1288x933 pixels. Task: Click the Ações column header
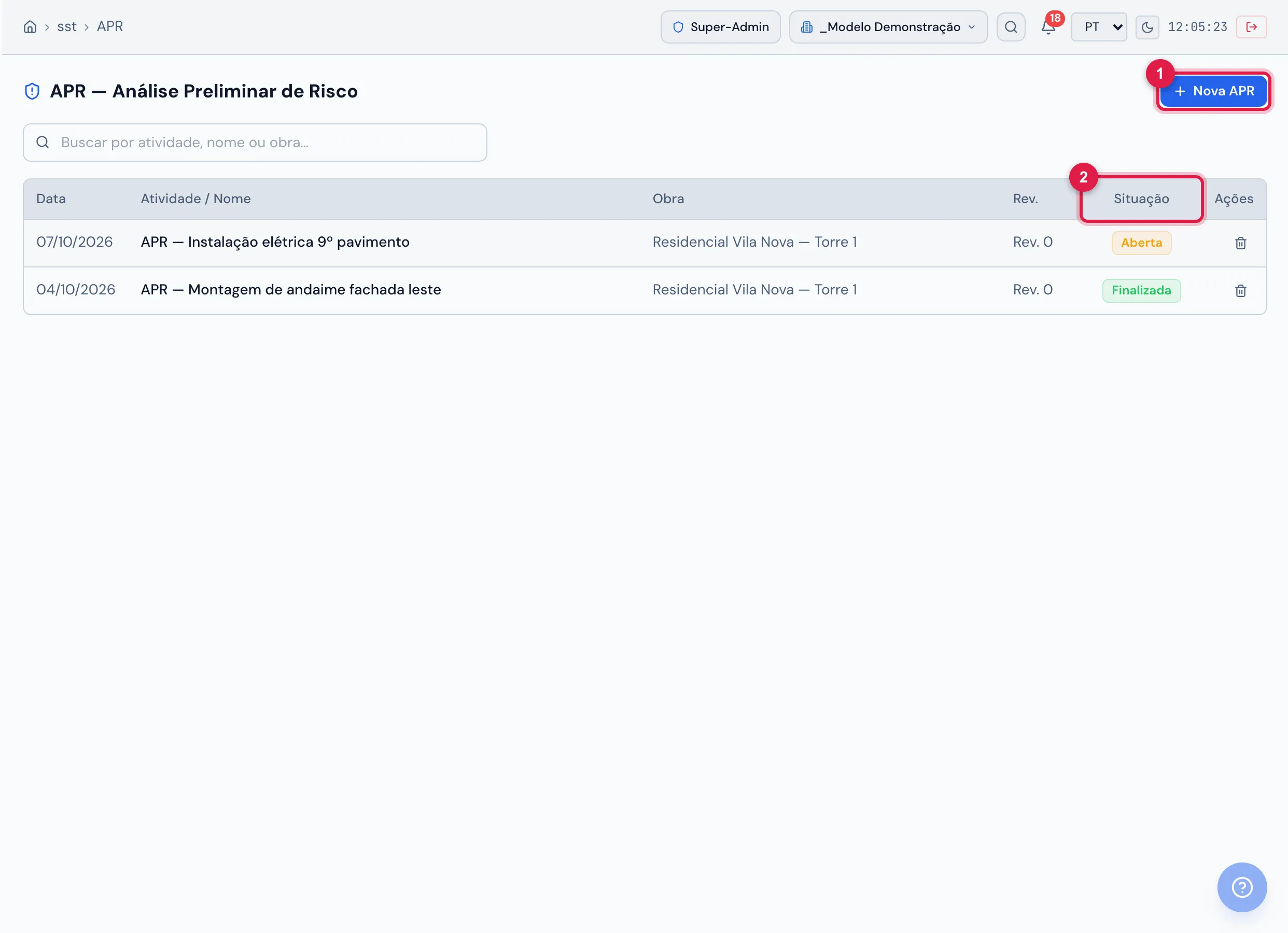pyautogui.click(x=1234, y=199)
